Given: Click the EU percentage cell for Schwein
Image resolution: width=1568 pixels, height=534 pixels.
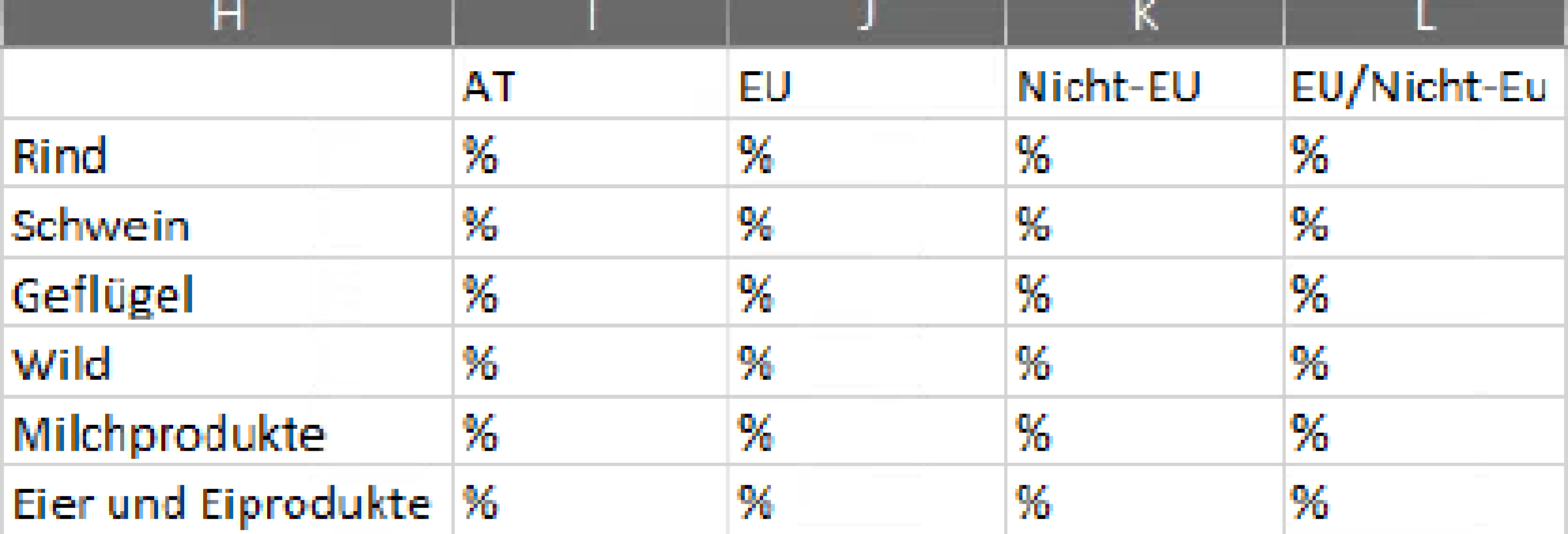Looking at the screenshot, I should tap(866, 224).
